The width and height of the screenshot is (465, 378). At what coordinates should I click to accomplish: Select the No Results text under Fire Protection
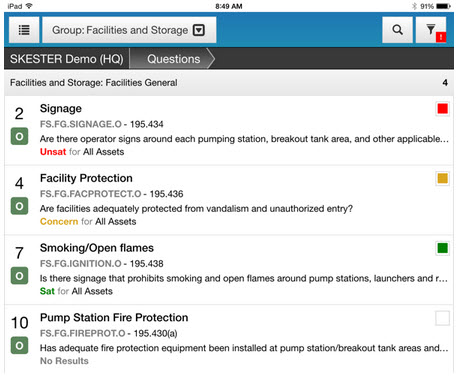(x=64, y=361)
